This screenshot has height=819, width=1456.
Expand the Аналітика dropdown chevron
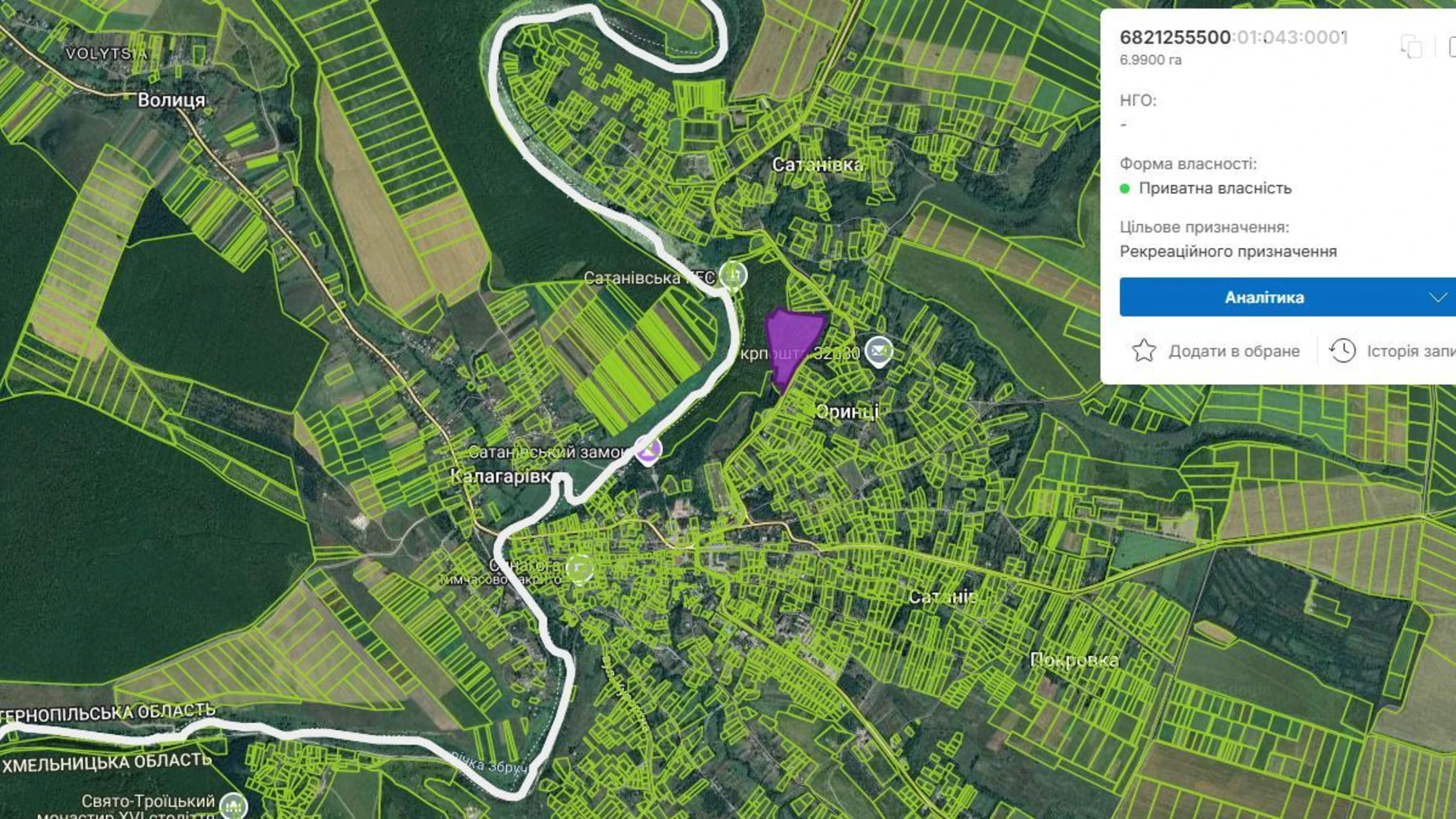click(1438, 298)
